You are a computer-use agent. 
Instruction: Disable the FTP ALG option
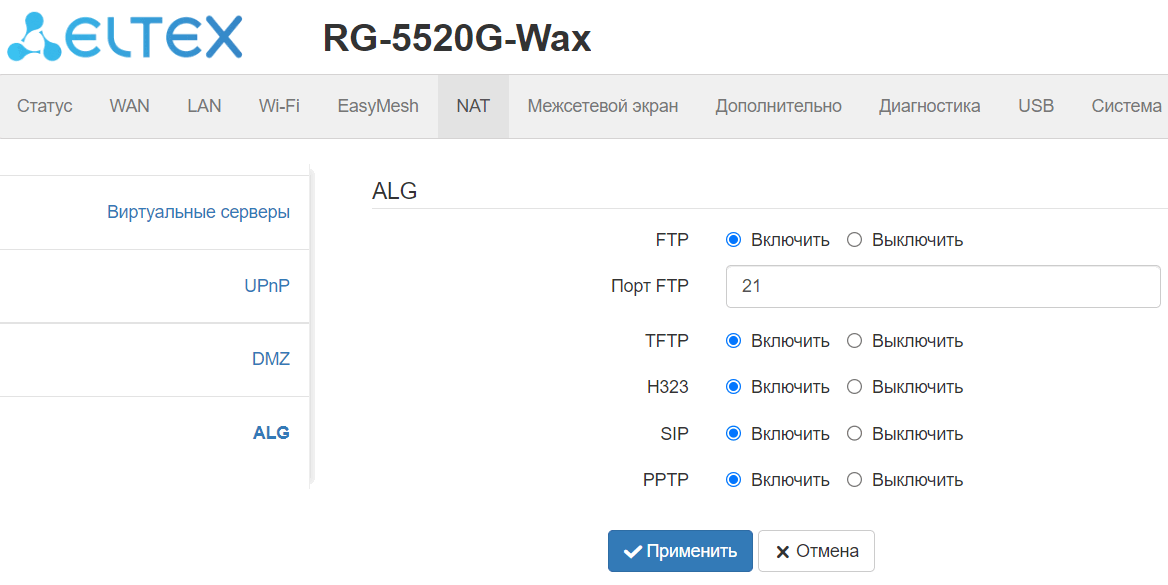point(854,240)
